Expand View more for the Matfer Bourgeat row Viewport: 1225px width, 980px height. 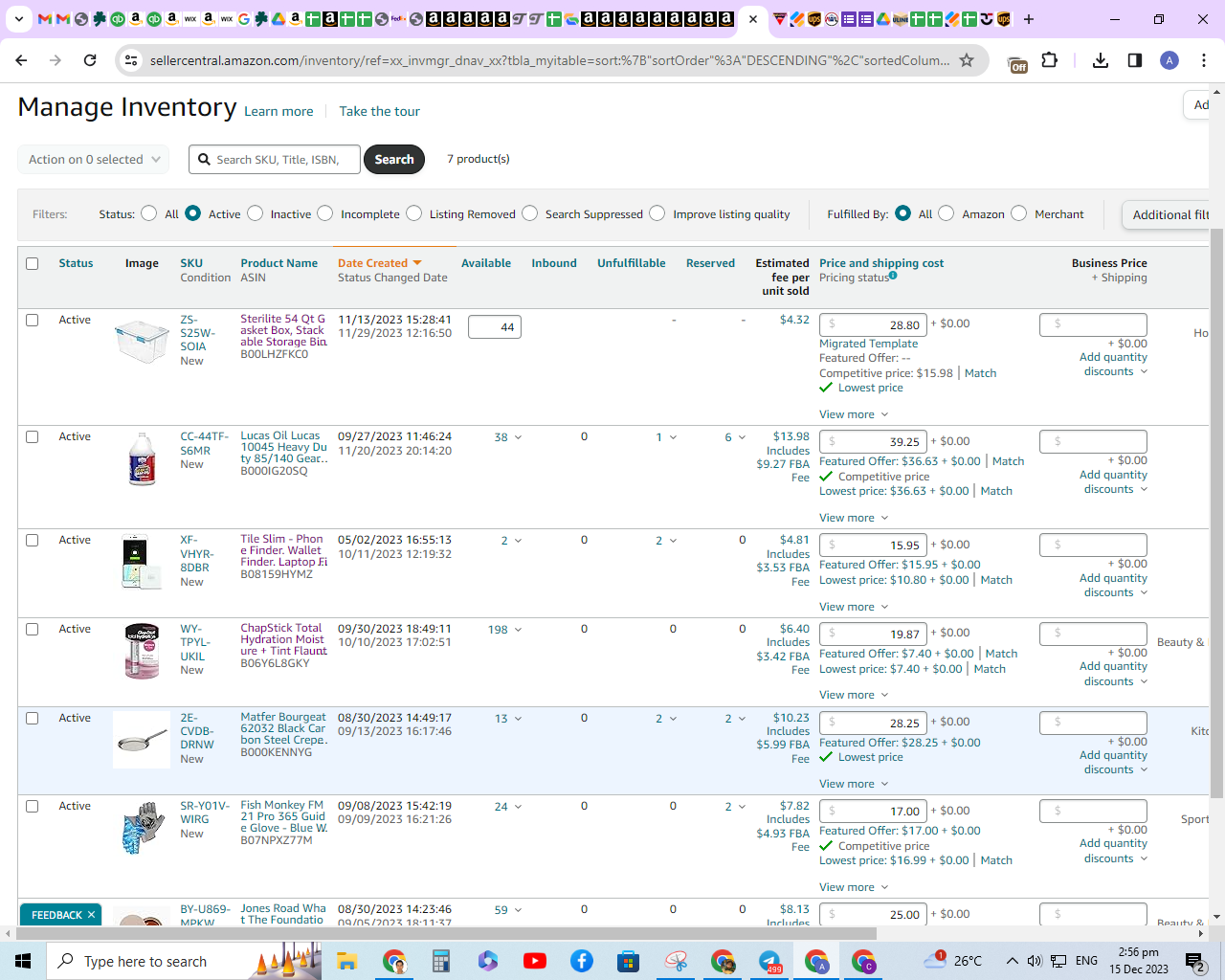click(x=854, y=784)
